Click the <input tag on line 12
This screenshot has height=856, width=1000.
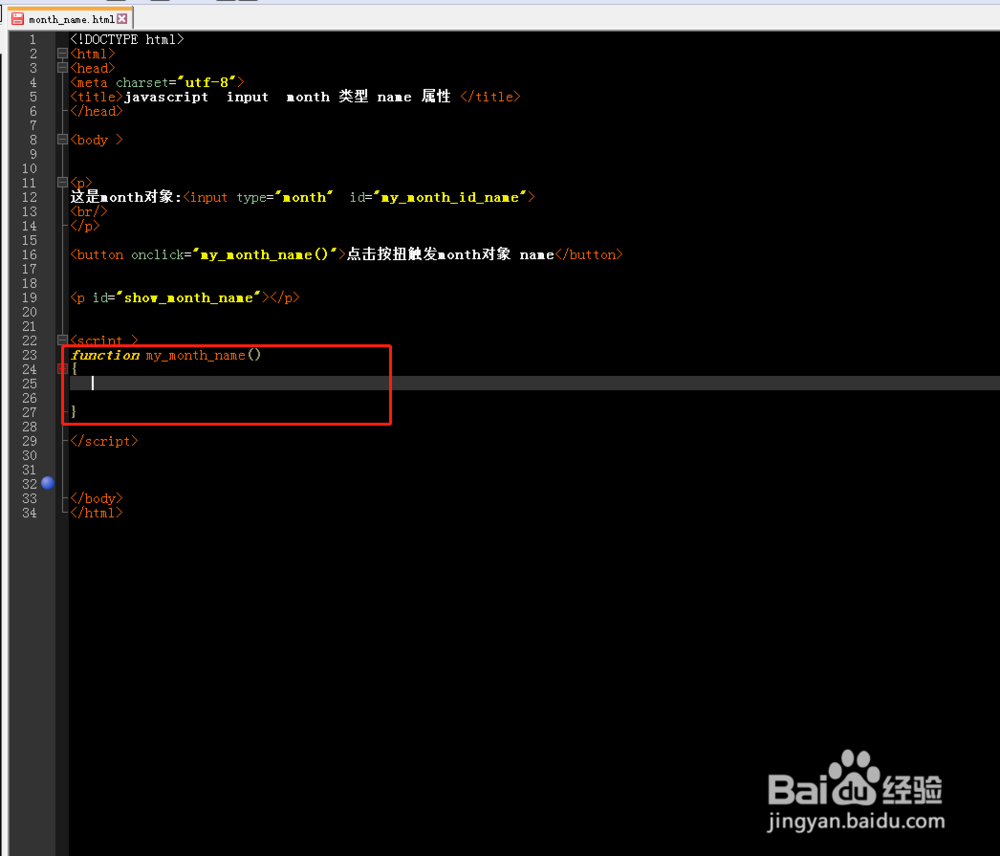coord(205,197)
